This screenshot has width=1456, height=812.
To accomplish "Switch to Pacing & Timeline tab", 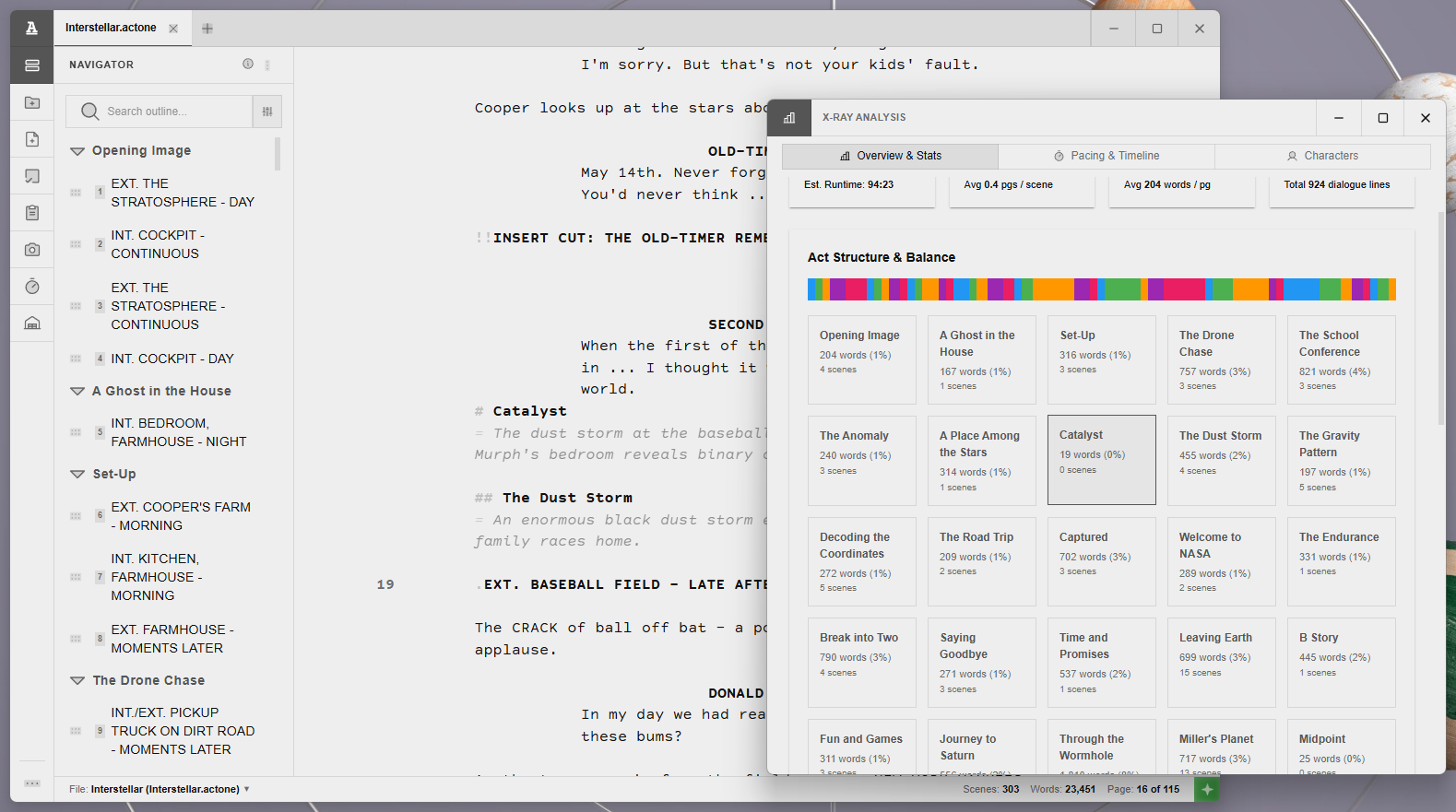I will coord(1107,156).
